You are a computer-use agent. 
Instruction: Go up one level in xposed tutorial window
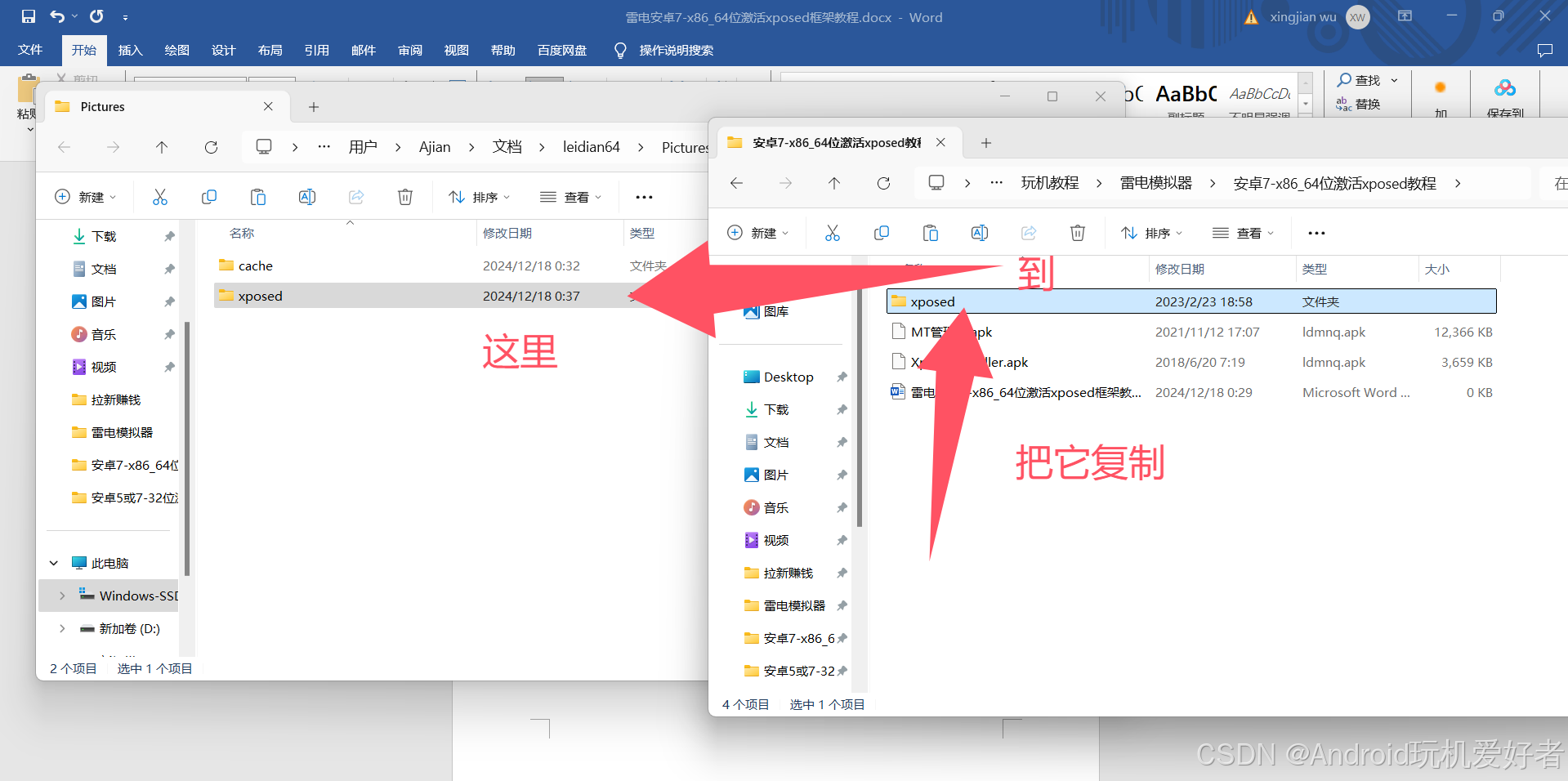(834, 183)
